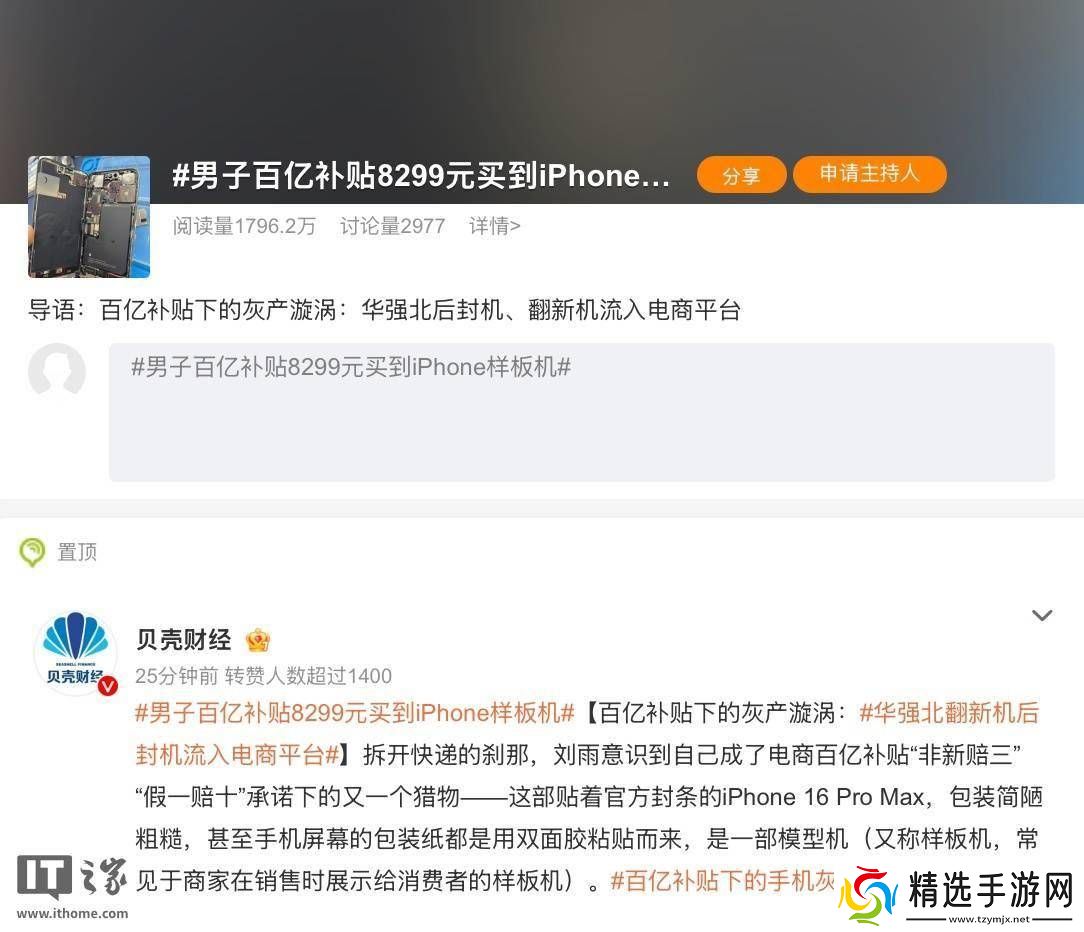Open the disassembled iPhone topic thumbnail
The width and height of the screenshot is (1084, 932).
tap(88, 216)
